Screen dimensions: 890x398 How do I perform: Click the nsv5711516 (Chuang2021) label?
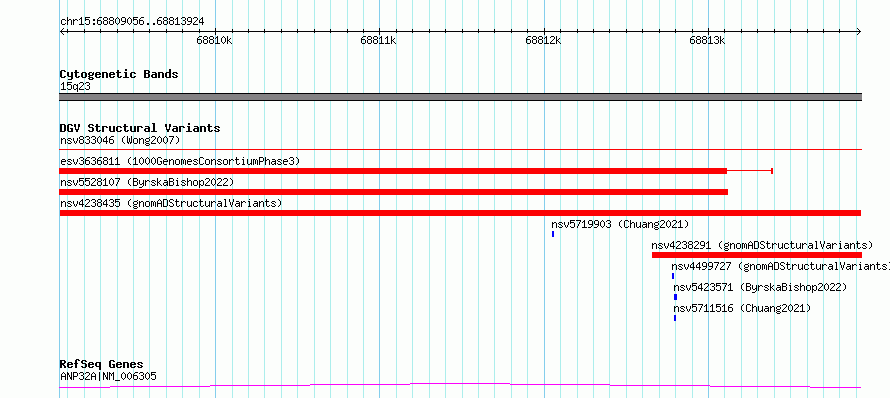(742, 308)
